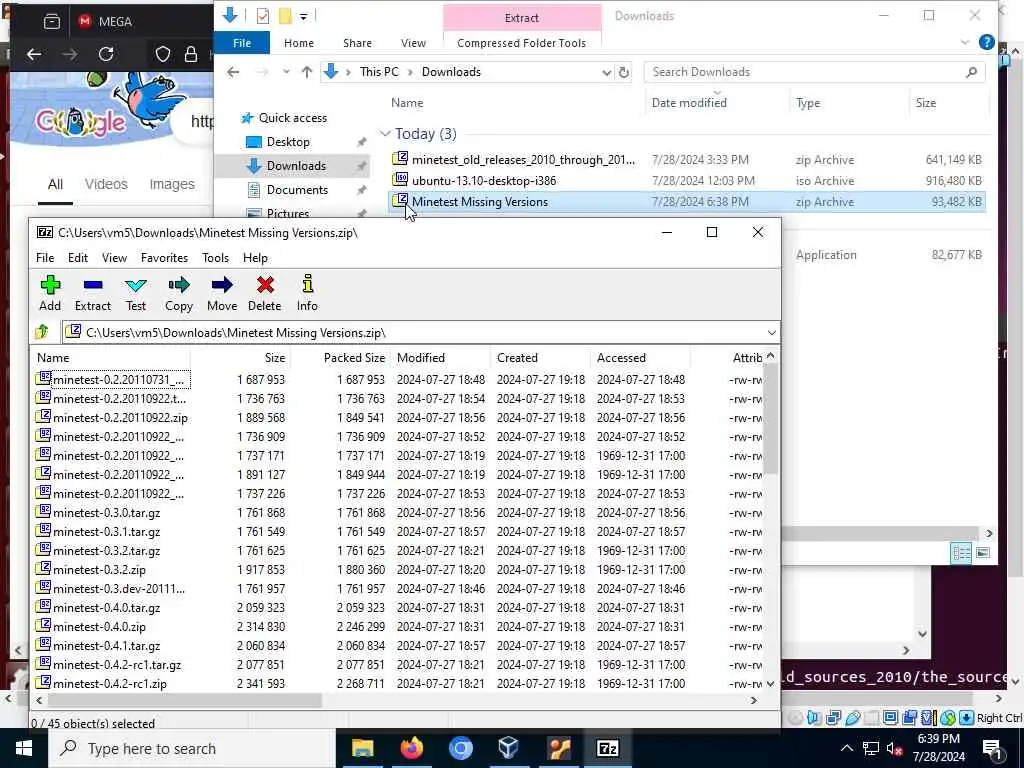Screen dimensions: 1024x768
Task: Select Quick access in Explorer sidebar
Action: pyautogui.click(x=293, y=118)
